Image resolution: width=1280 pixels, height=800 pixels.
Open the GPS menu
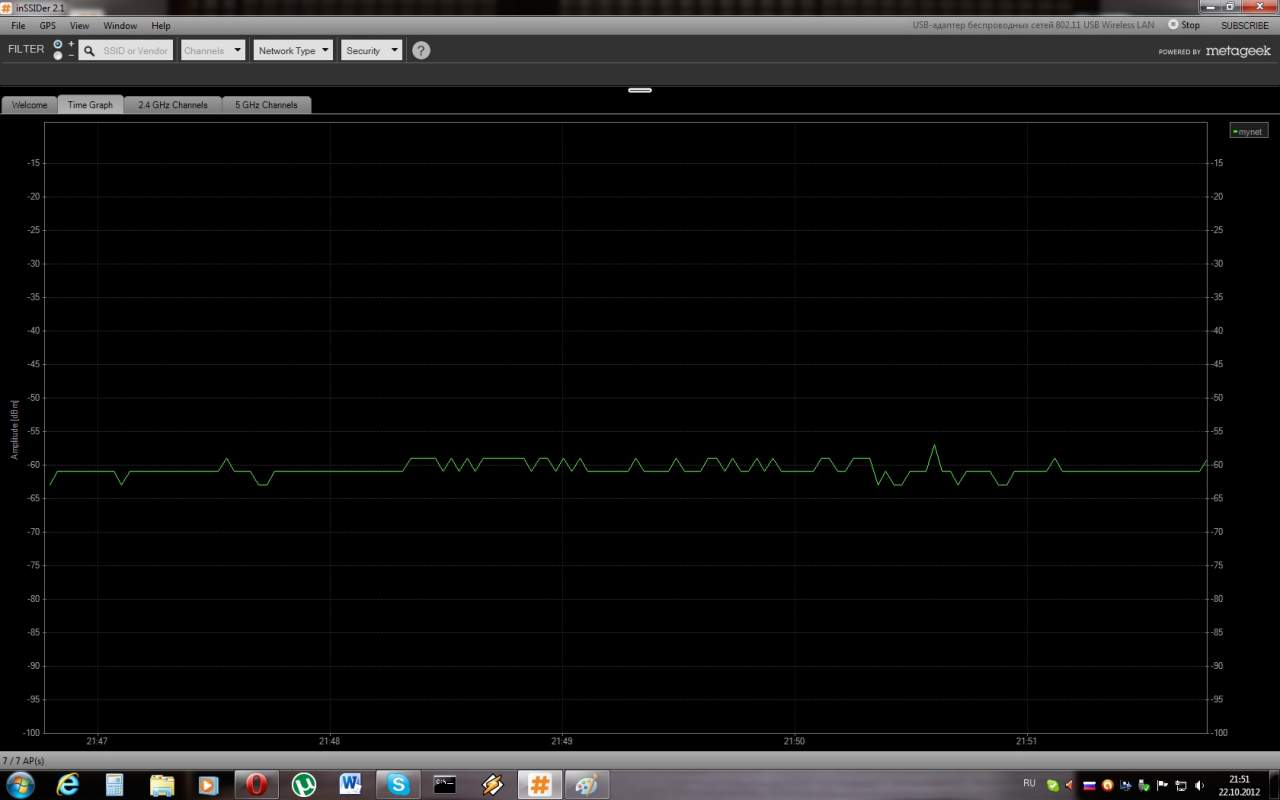pyautogui.click(x=48, y=25)
